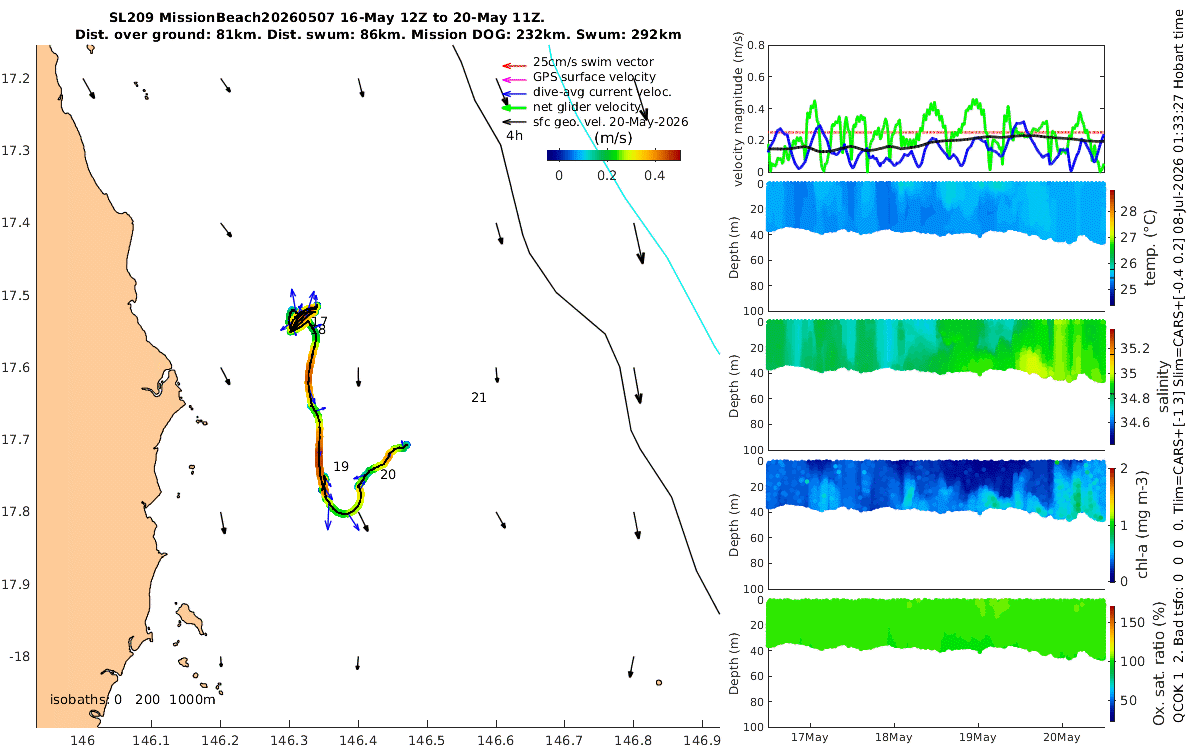Click map longitude tick '146'

point(83,740)
